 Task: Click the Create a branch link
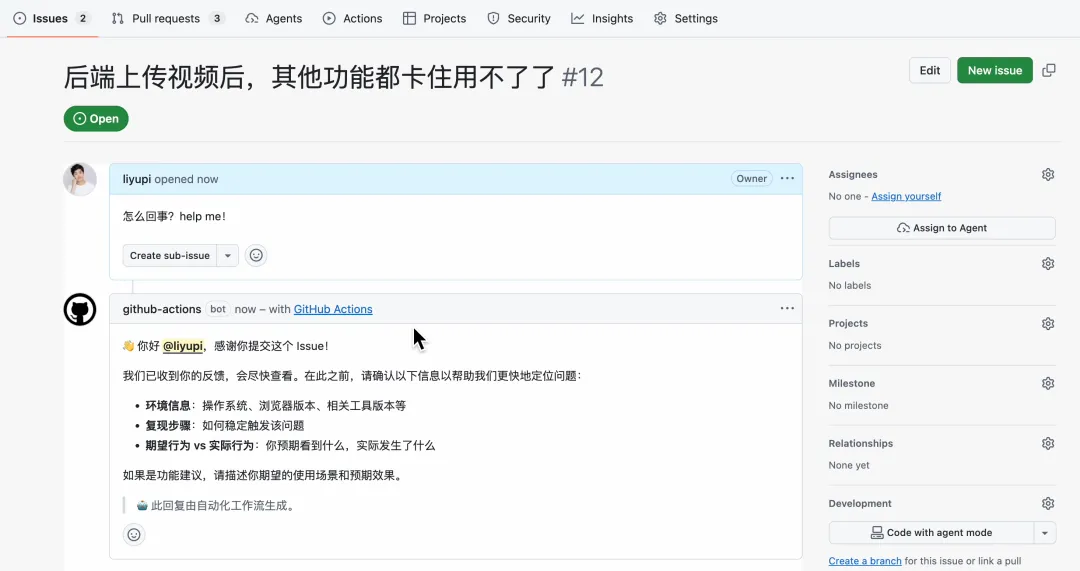pos(864,561)
